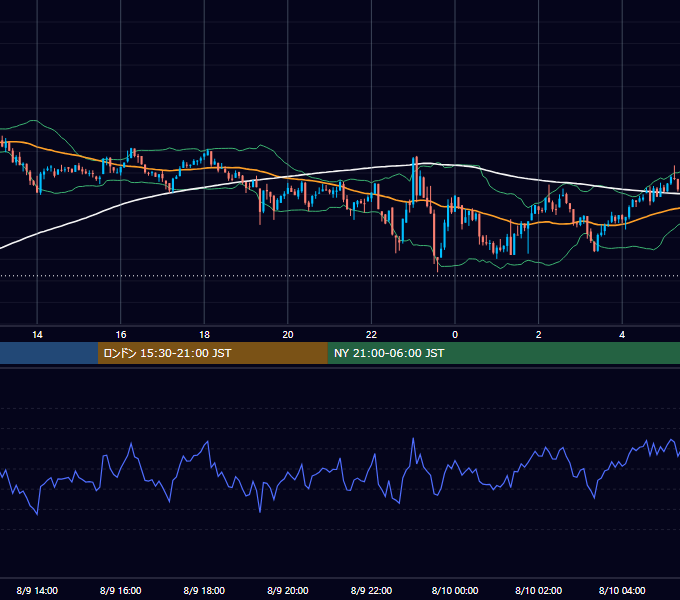Click the 4 hour label on price chart axis

click(622, 335)
